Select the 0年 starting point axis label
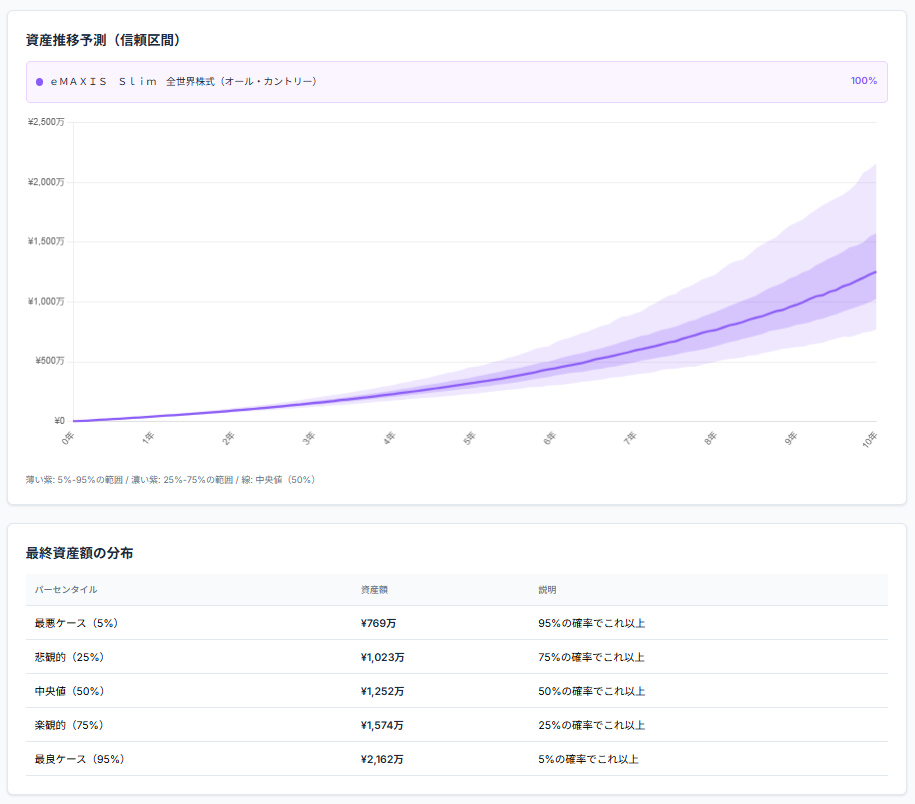 (67, 438)
